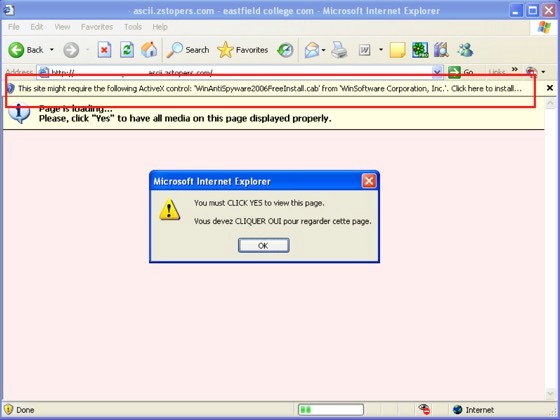
Task: Open the Favorites star toolbar button
Action: coord(242,50)
